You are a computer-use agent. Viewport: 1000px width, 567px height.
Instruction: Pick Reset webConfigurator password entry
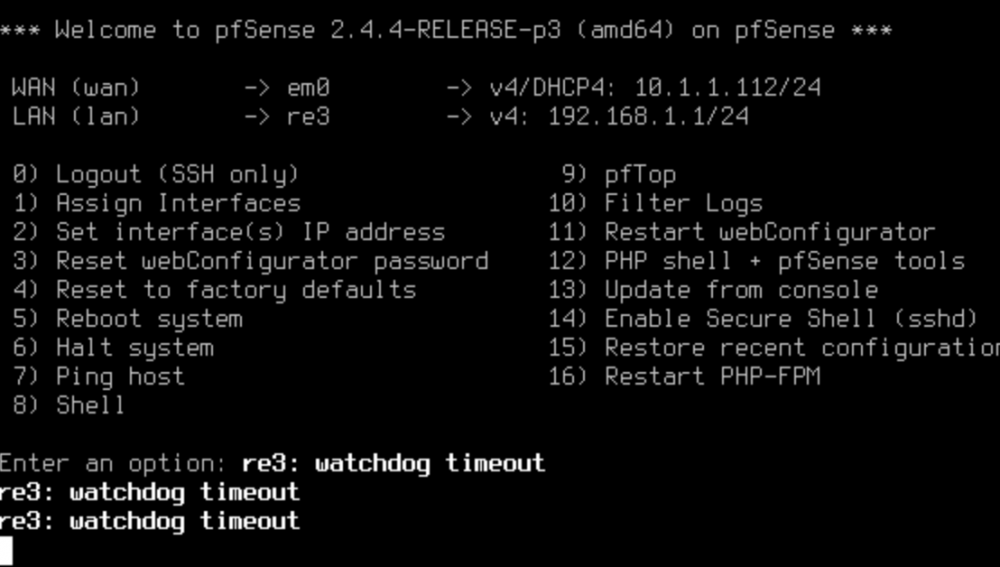coord(251,261)
